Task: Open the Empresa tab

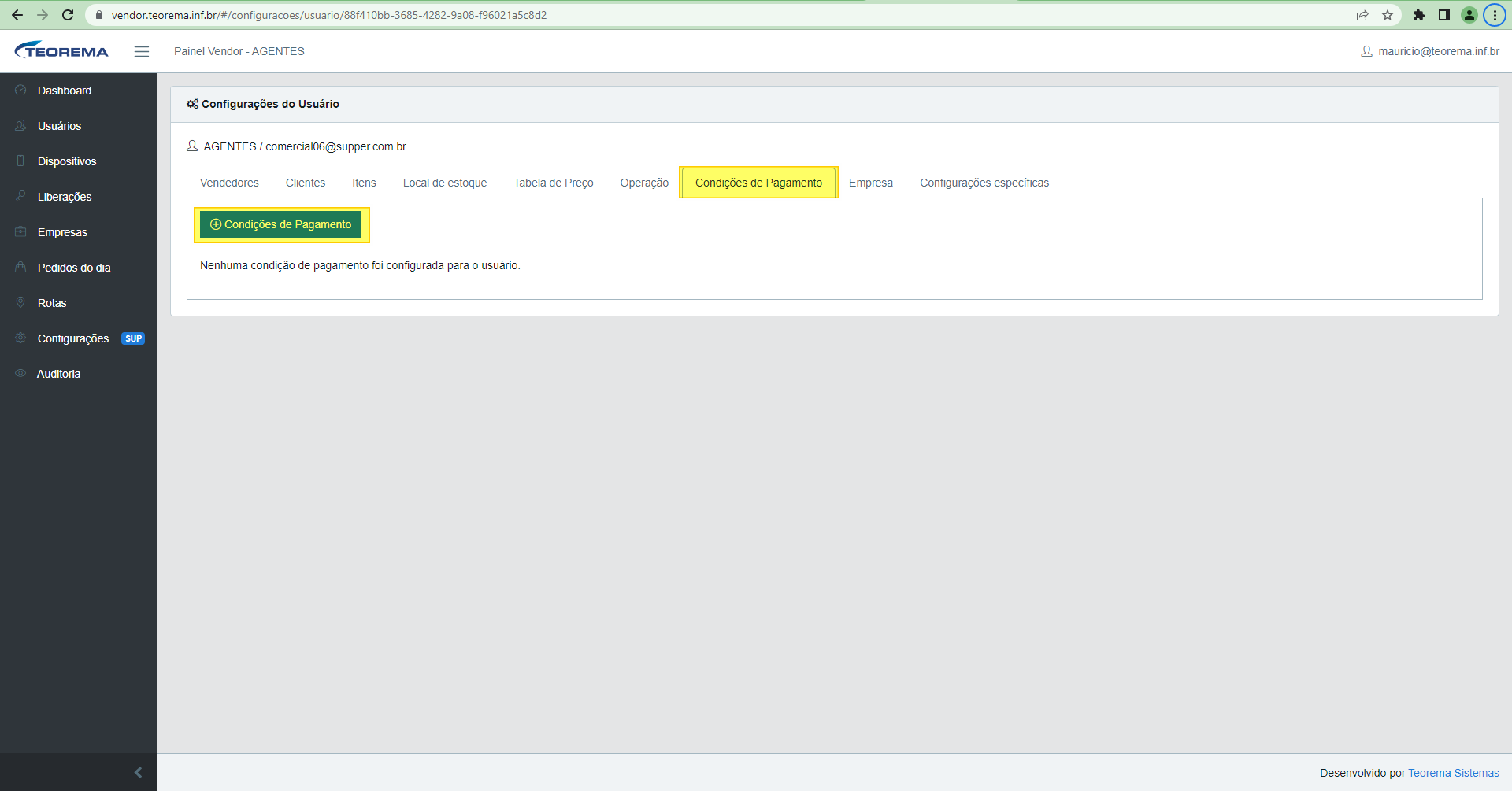Action: coord(871,183)
